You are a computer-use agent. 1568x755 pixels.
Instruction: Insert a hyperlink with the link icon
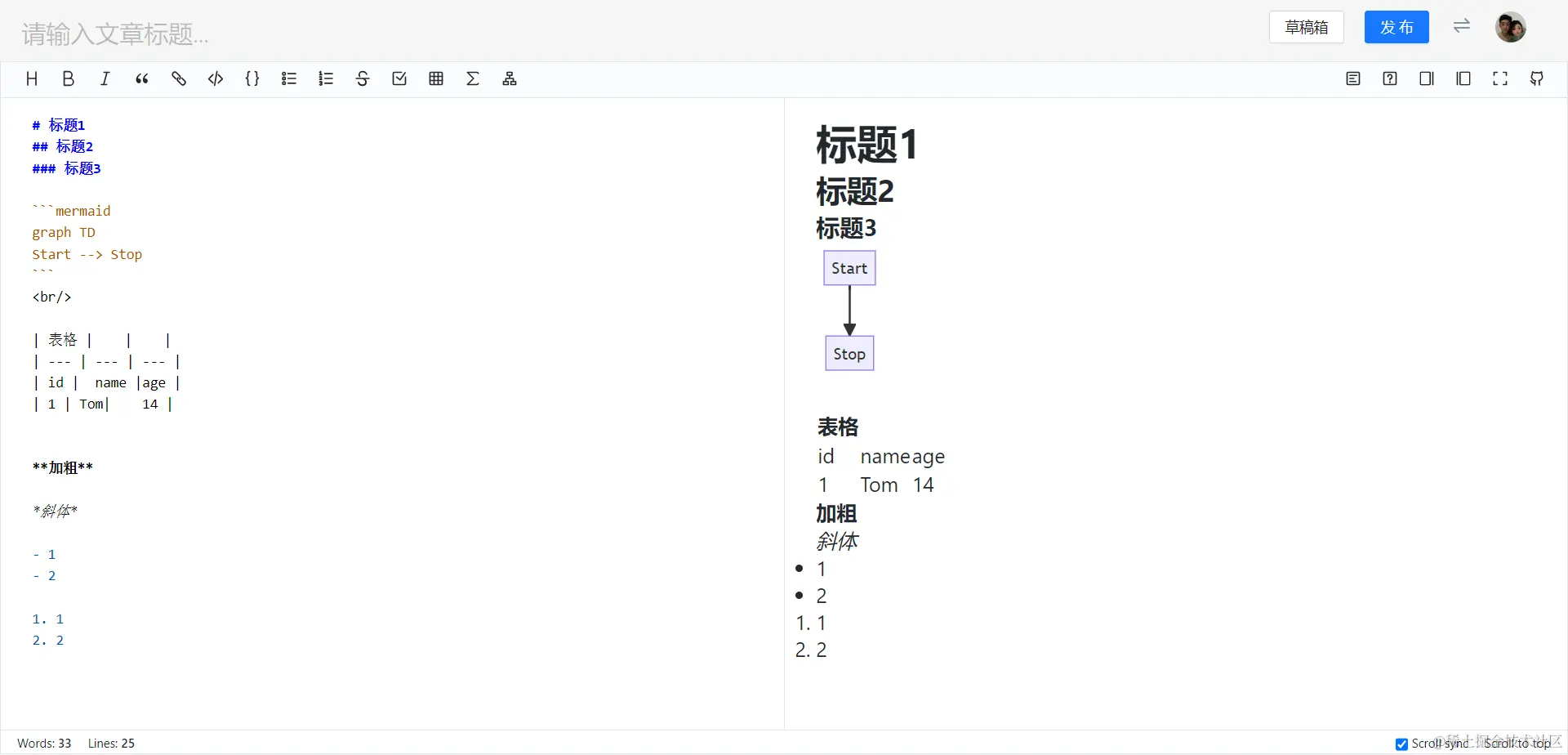pyautogui.click(x=179, y=78)
